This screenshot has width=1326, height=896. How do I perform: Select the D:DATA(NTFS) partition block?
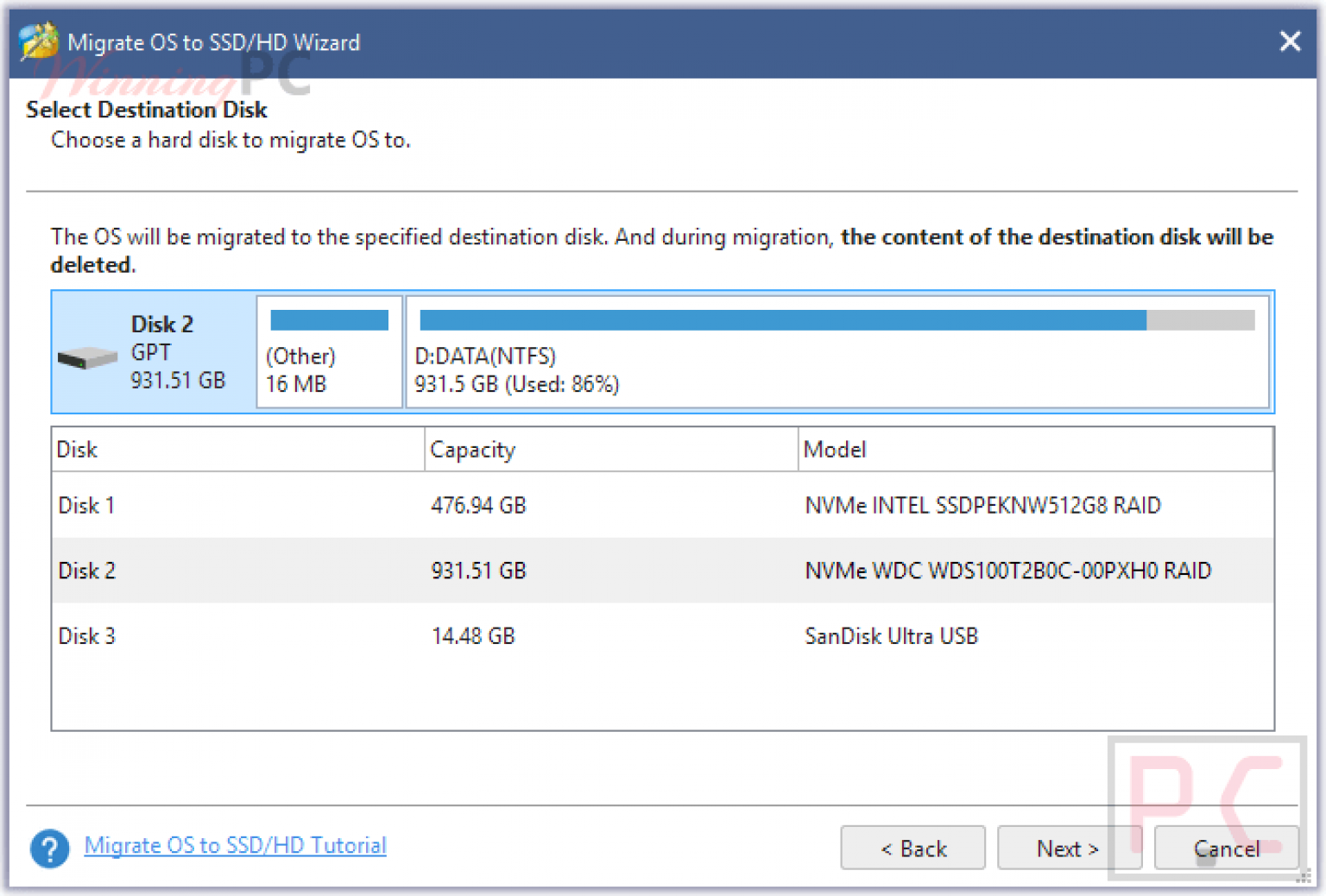coord(837,351)
